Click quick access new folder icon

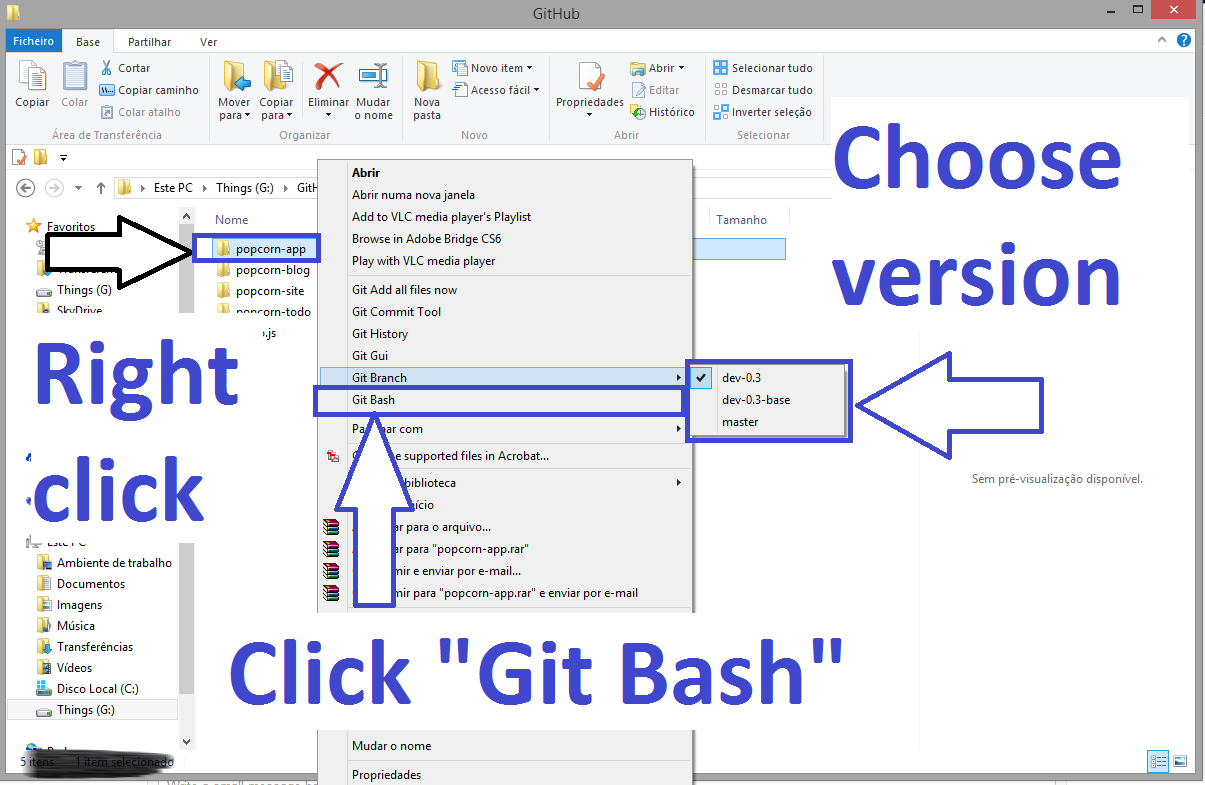(x=40, y=157)
